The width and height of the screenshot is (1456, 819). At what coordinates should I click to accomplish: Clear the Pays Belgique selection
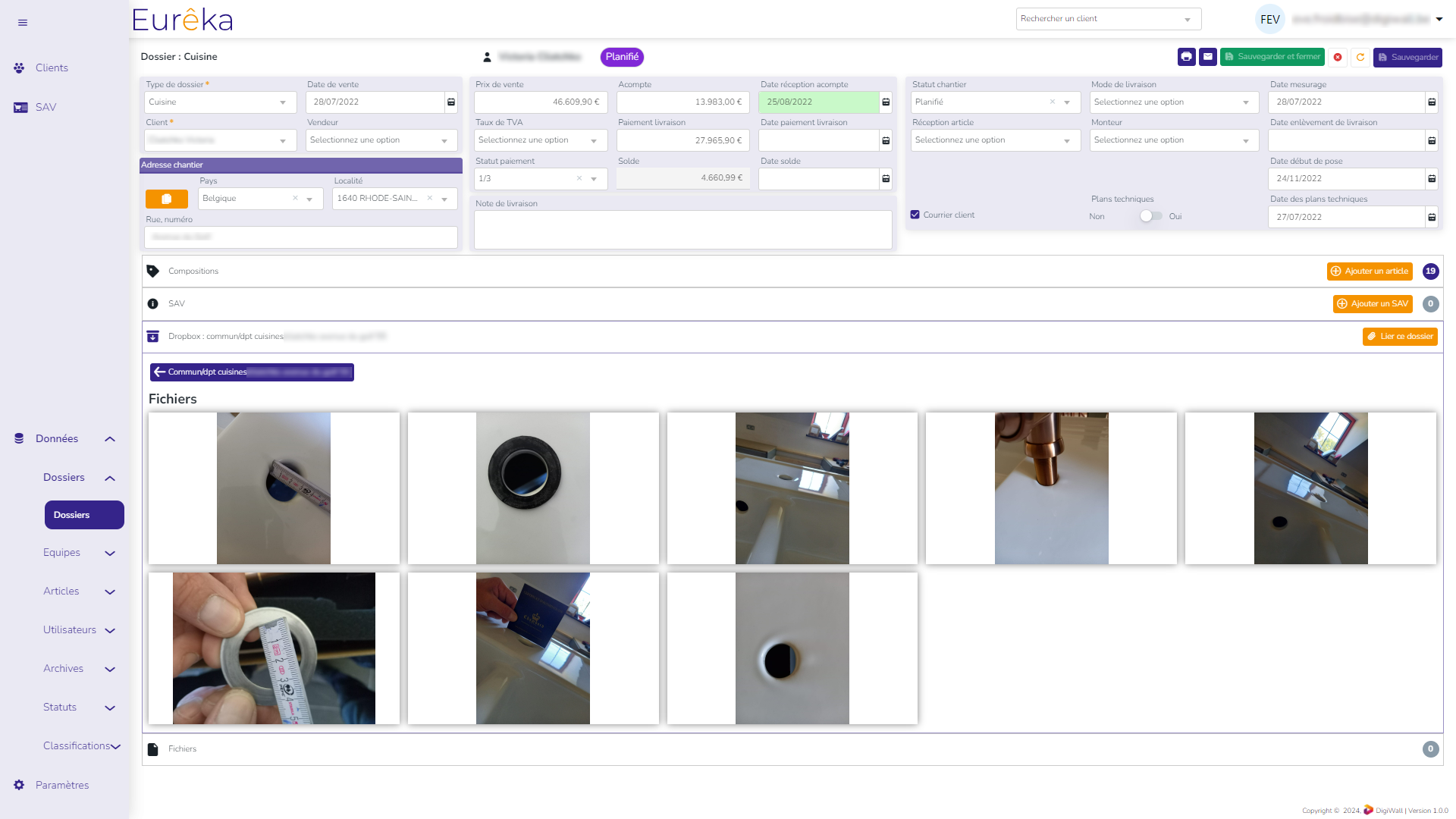point(296,199)
